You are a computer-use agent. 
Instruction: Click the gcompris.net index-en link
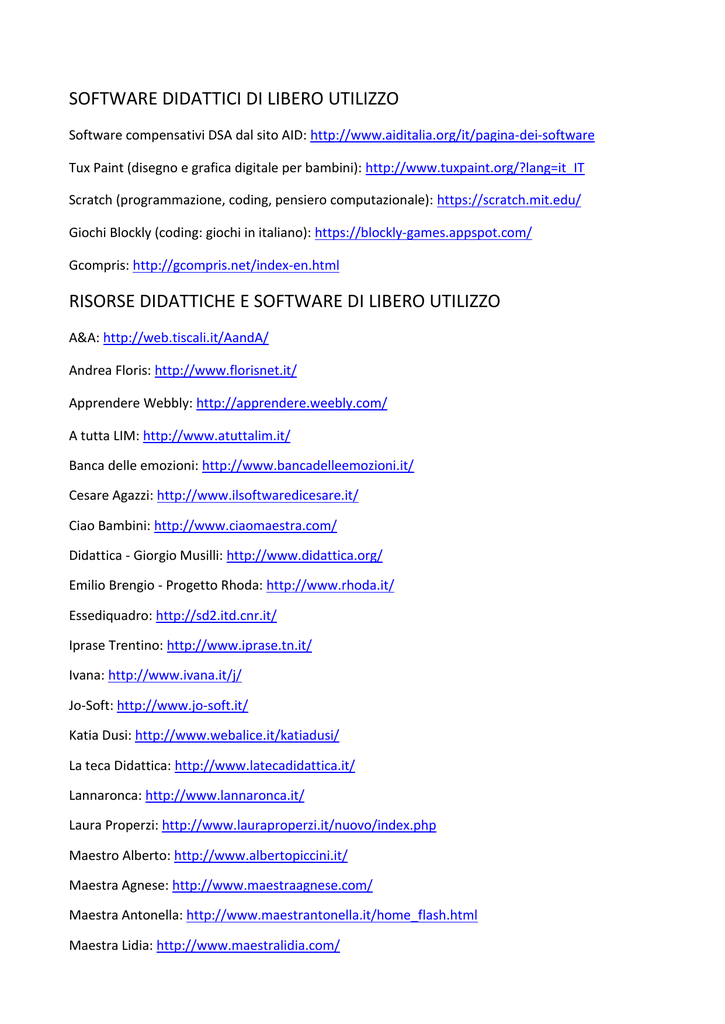point(236,265)
